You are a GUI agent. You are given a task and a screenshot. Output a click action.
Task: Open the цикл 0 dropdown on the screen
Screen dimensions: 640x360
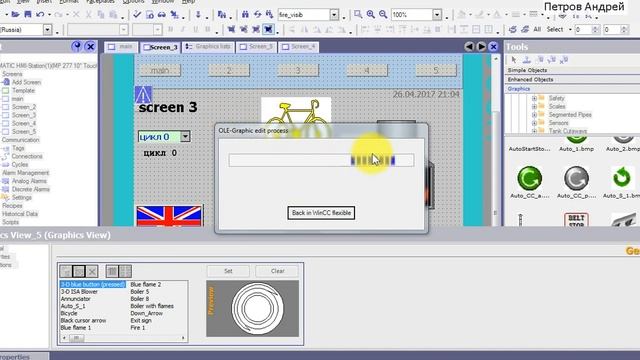(185, 136)
